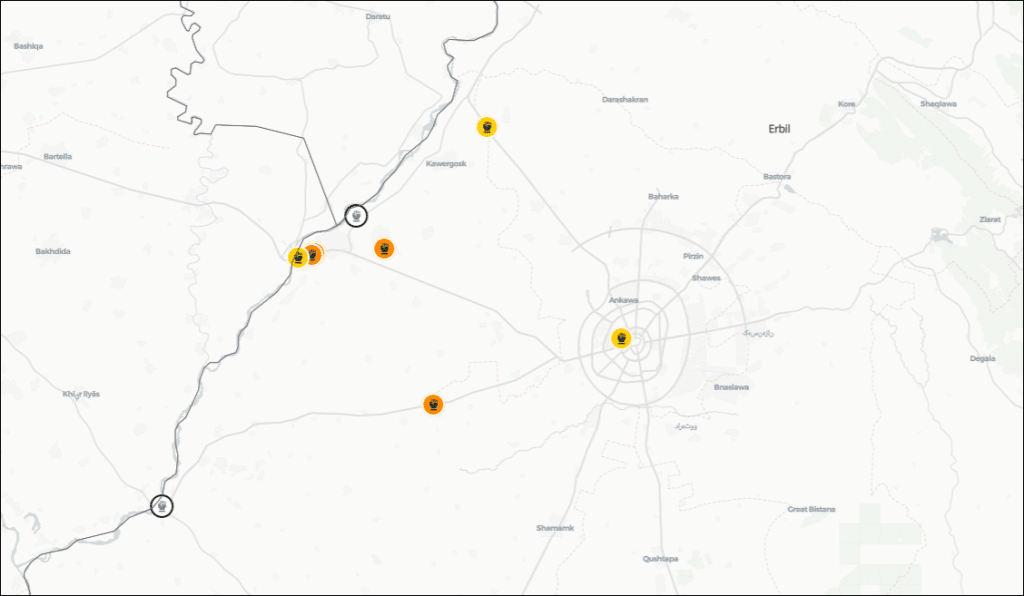This screenshot has width=1024, height=596.
Task: Click the Erbil region label
Action: click(x=779, y=129)
